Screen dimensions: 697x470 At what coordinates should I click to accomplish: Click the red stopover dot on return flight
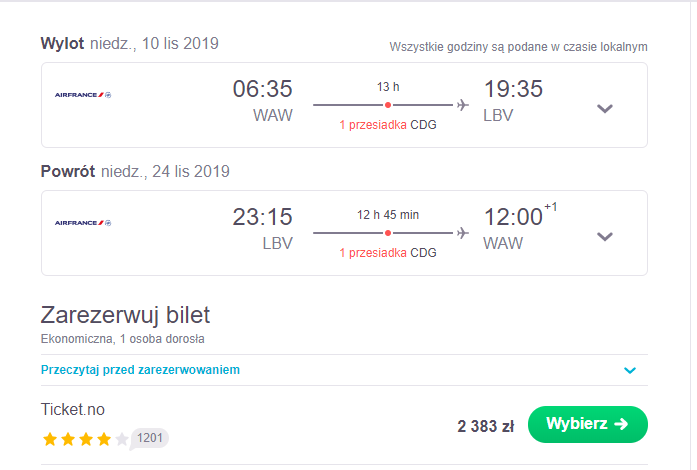[388, 233]
